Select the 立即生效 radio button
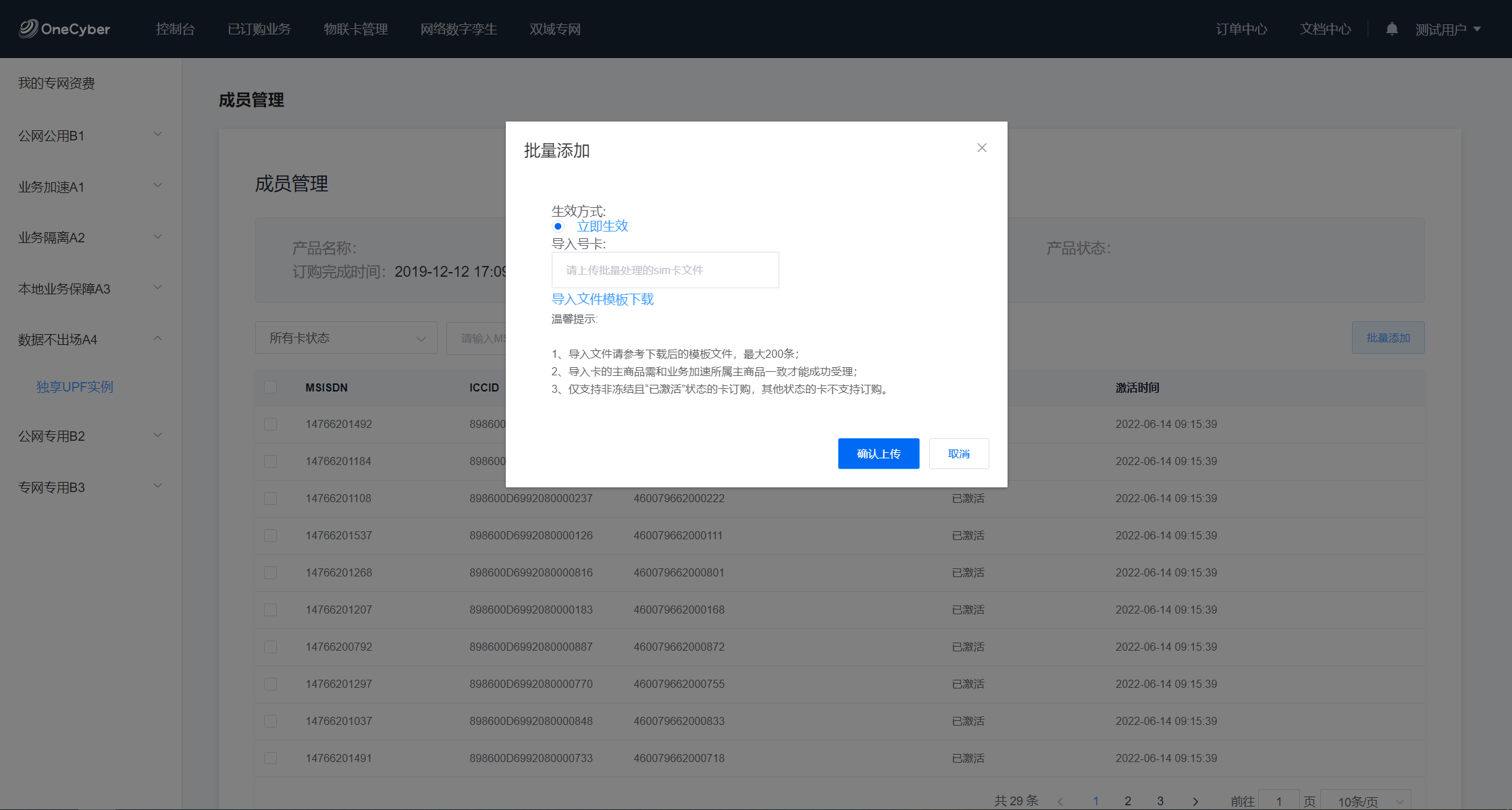This screenshot has width=1512, height=810. [558, 226]
